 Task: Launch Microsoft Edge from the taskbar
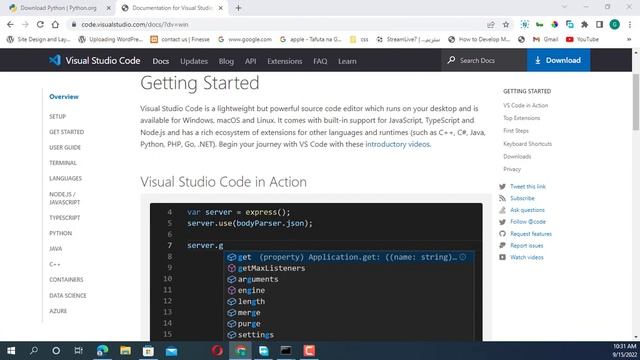click(102, 351)
